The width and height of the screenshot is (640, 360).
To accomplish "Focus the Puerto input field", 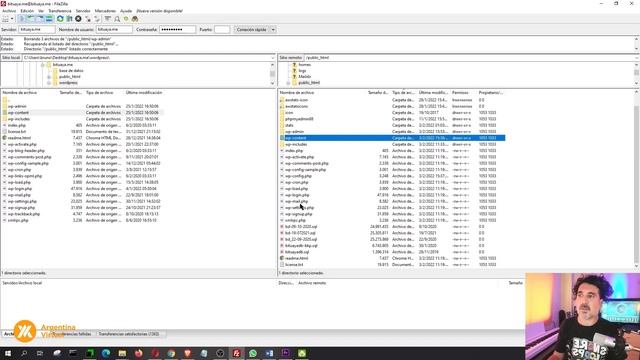I will click(222, 29).
